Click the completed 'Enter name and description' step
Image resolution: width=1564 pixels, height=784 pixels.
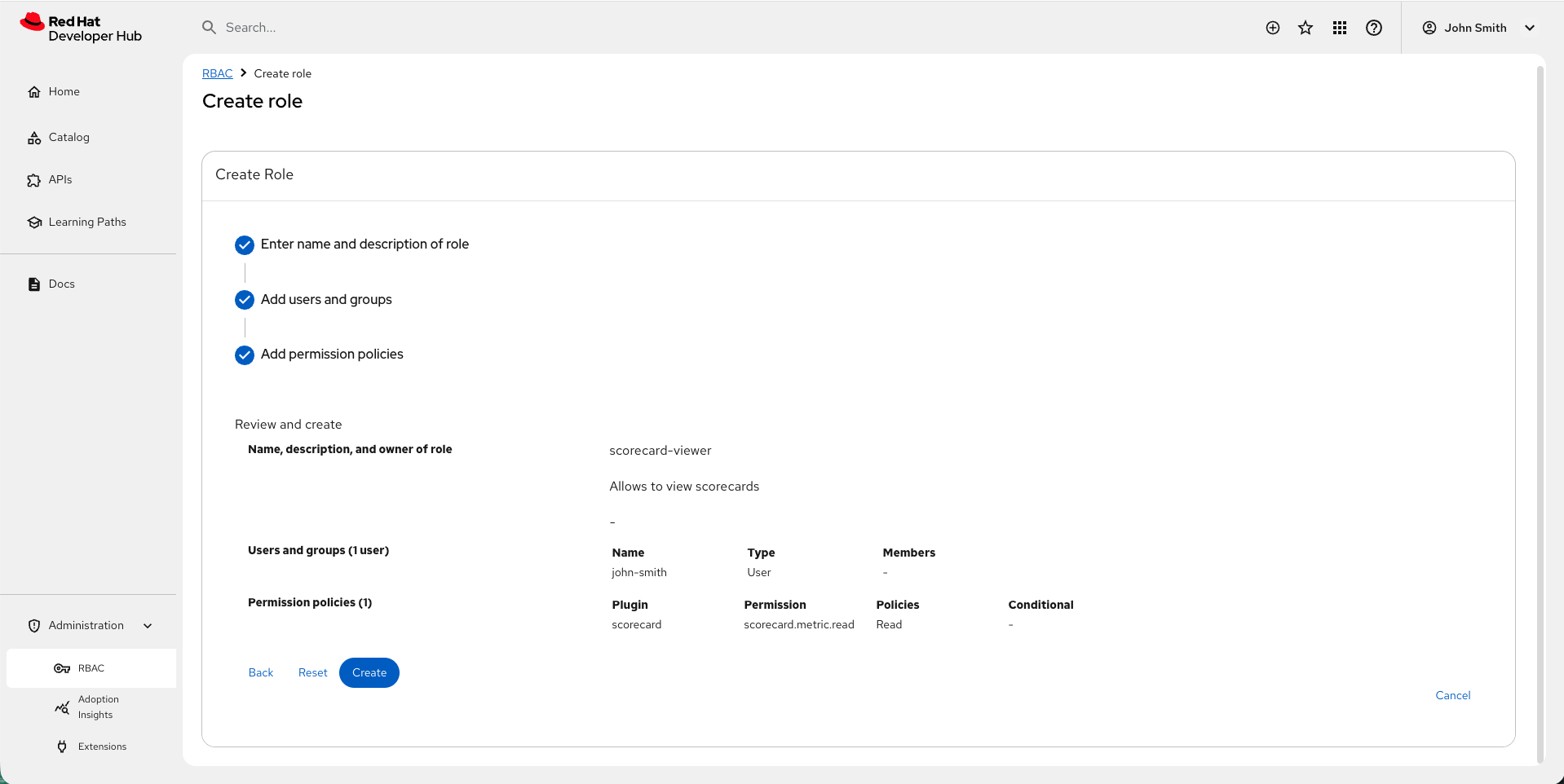pos(244,244)
